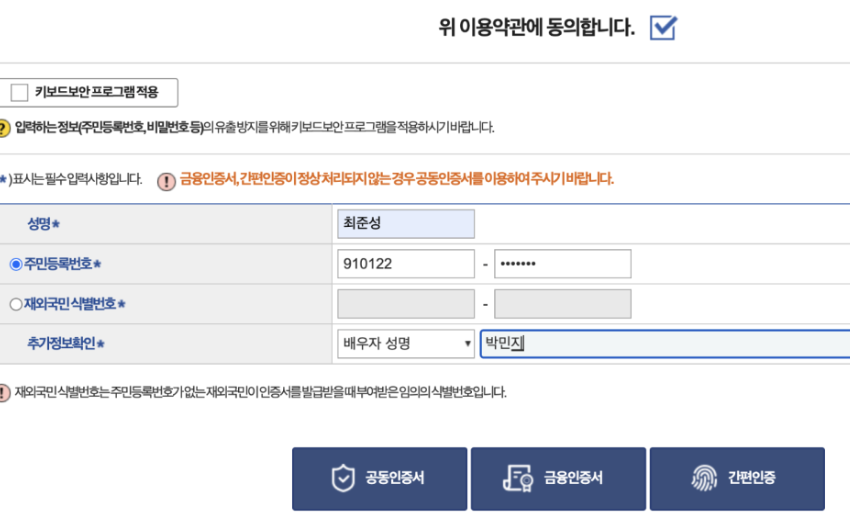Open the 배우자 성명 dropdown
This screenshot has height=522, width=850.
click(x=406, y=344)
